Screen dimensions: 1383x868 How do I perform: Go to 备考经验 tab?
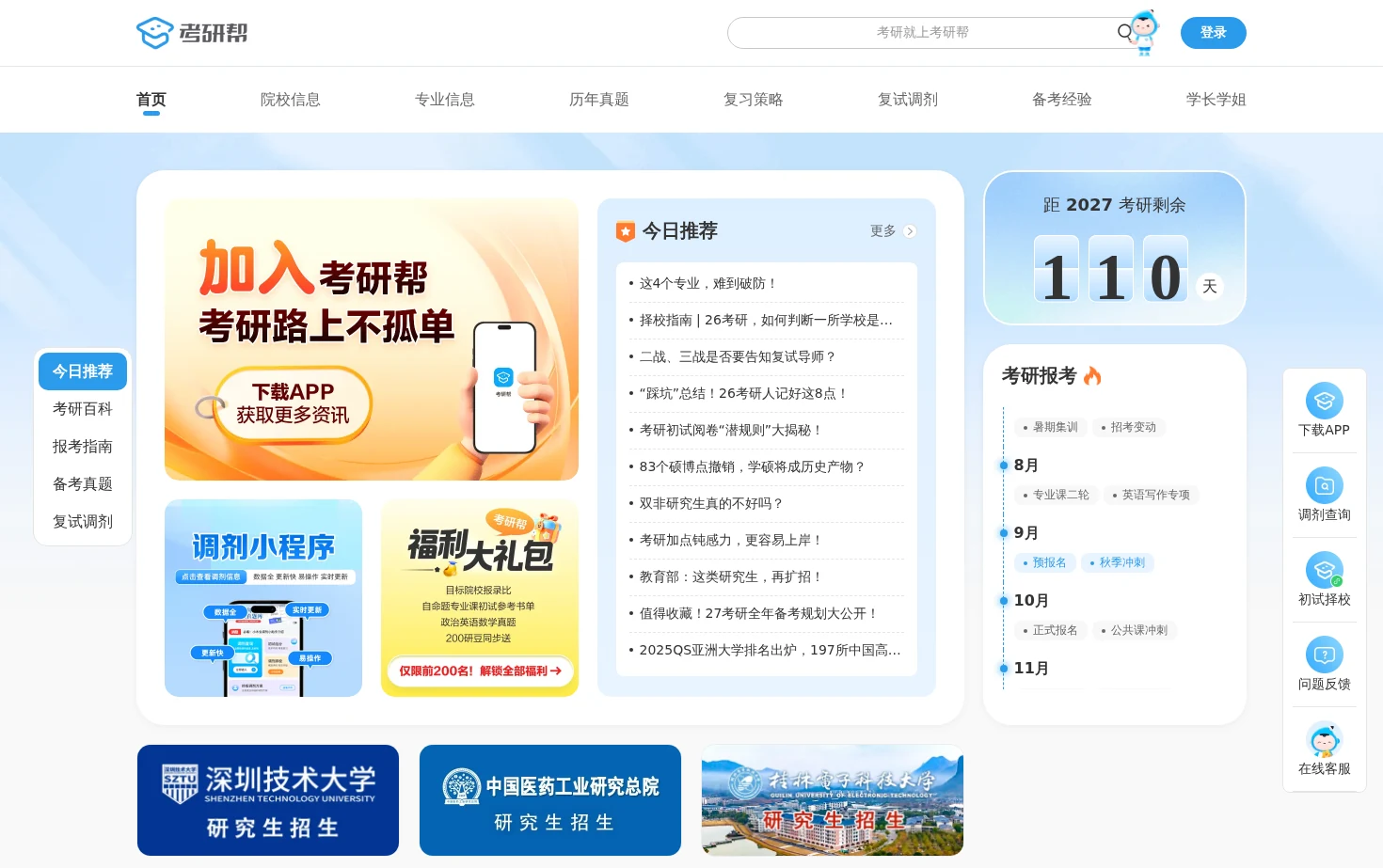(1062, 100)
